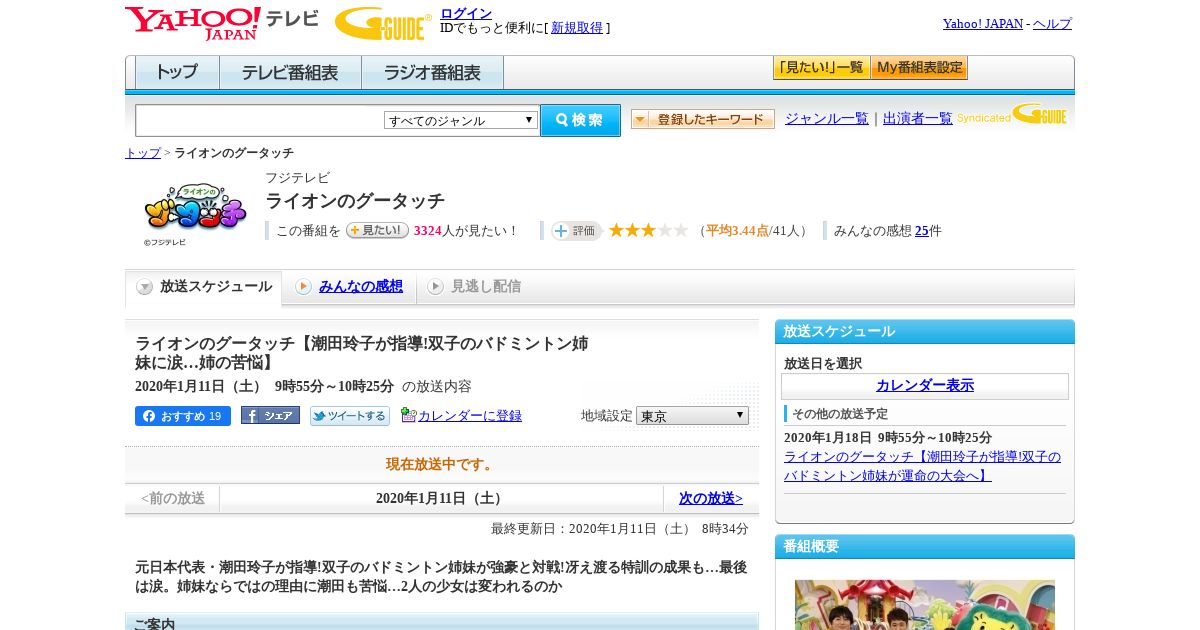The image size is (1200, 630).
Task: Click the 検索 search button
Action: 580,120
